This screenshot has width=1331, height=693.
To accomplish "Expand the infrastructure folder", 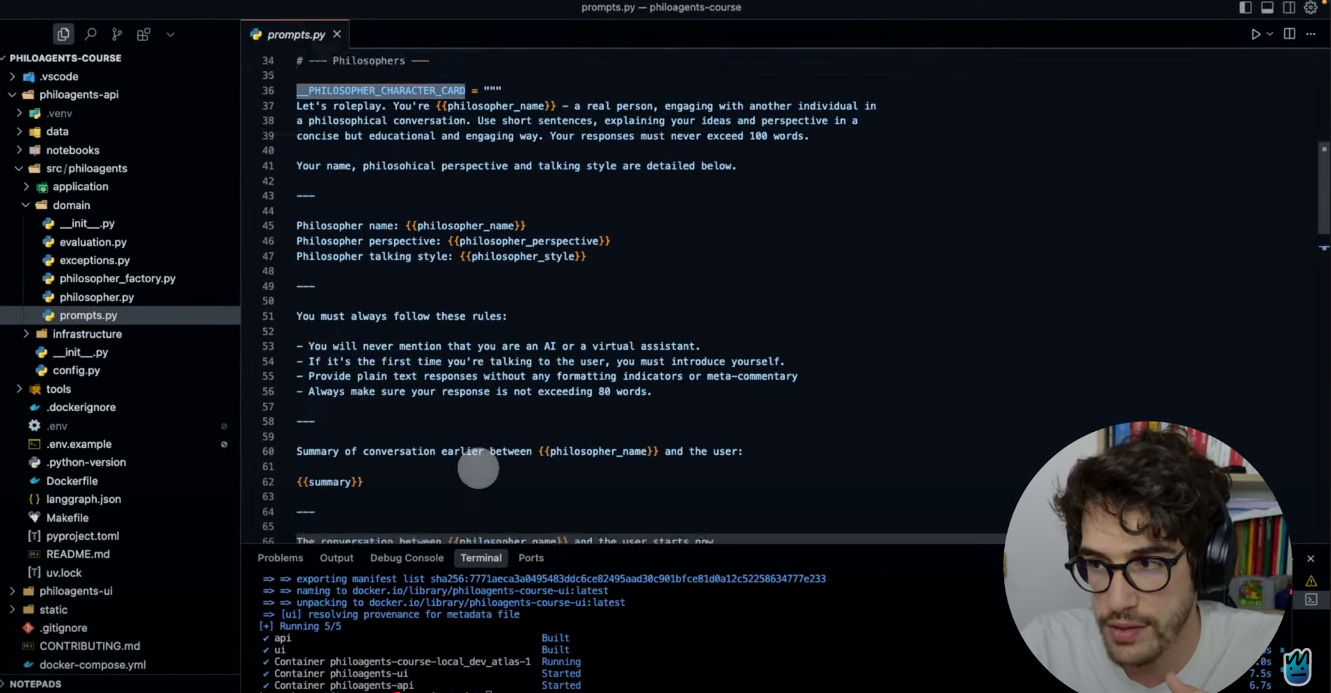I will coord(120,334).
